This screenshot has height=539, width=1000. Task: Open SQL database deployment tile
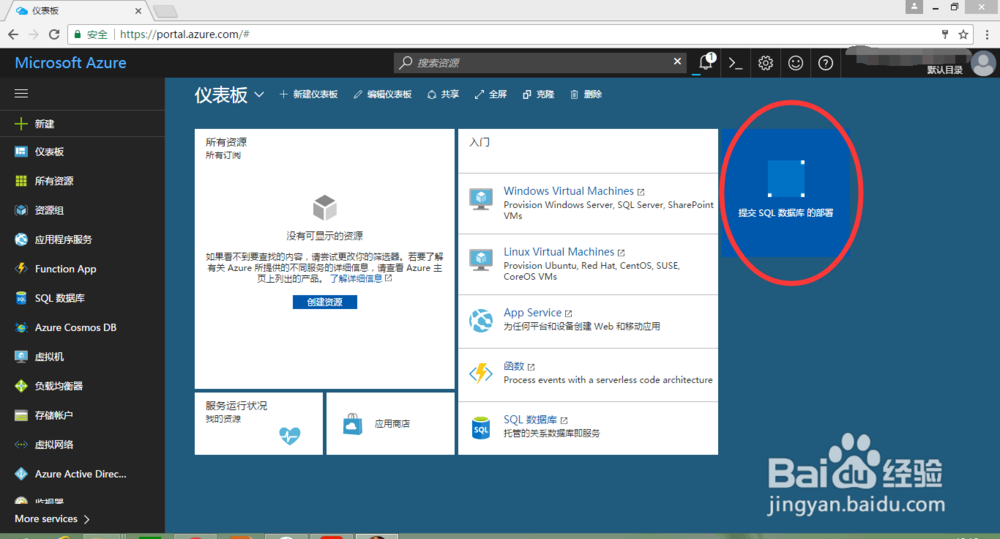(x=786, y=193)
